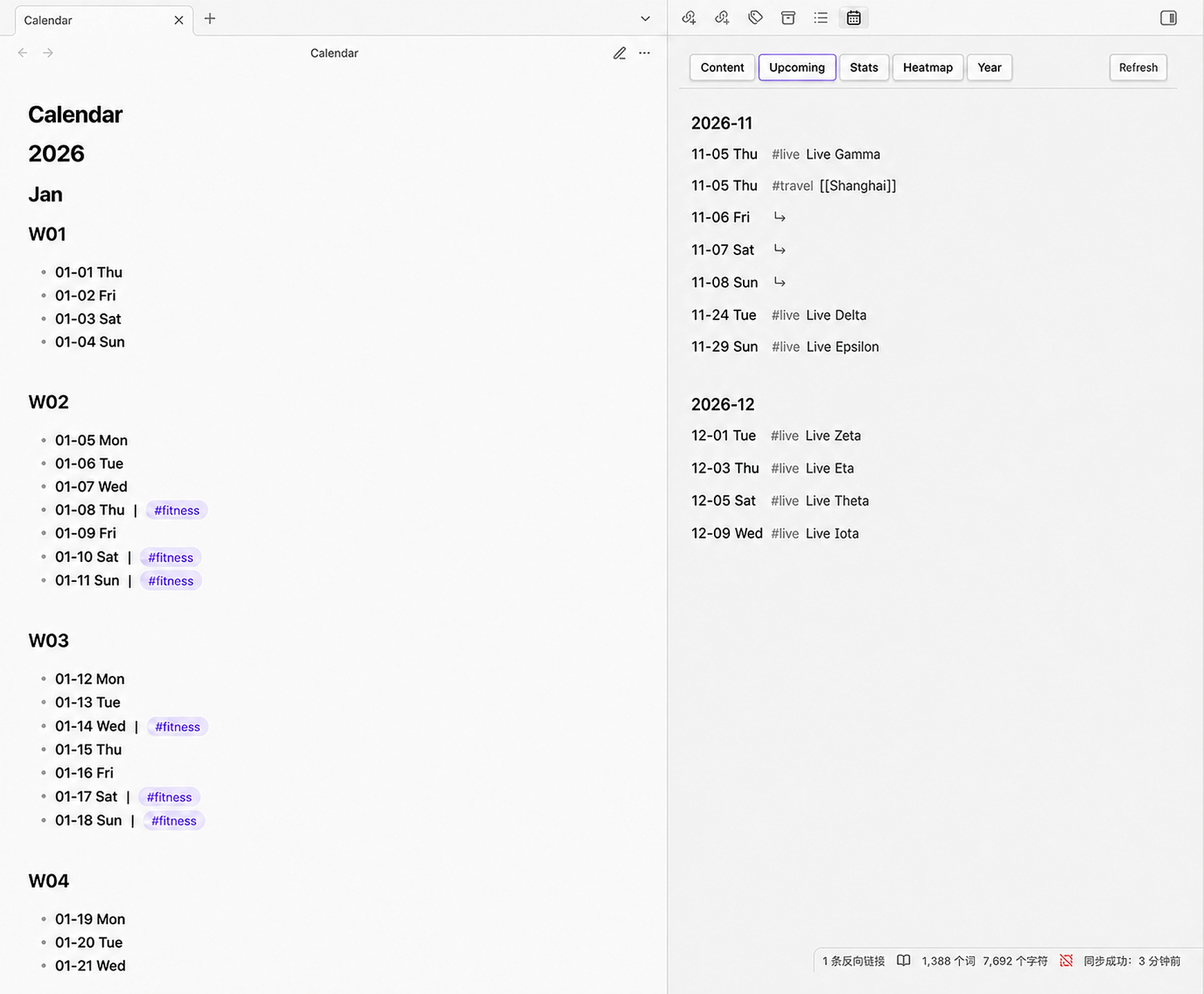Viewport: 1204px width, 994px height.
Task: Click the W04 week heading
Action: tap(48, 881)
